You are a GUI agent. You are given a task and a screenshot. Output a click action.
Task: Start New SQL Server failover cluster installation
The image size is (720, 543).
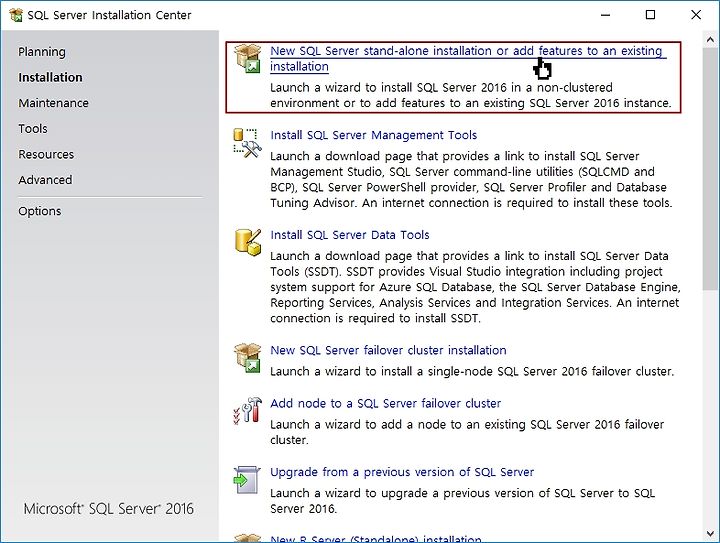[388, 350]
